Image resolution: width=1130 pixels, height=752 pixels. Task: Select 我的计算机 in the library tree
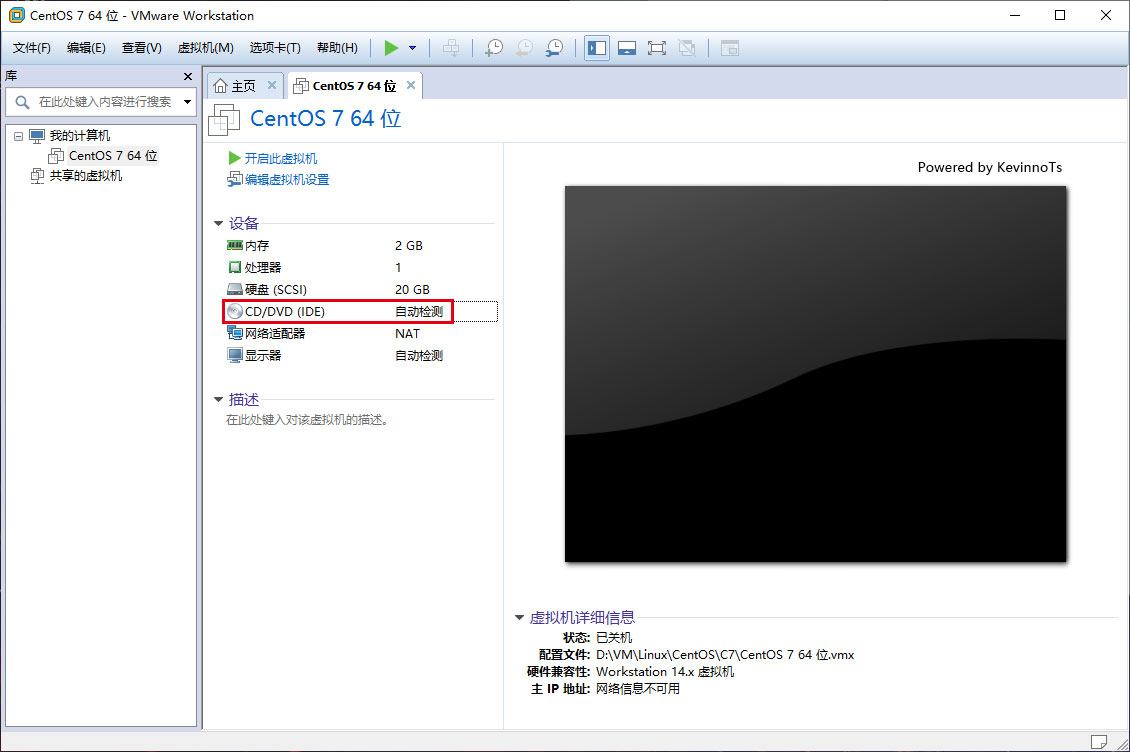(79, 136)
